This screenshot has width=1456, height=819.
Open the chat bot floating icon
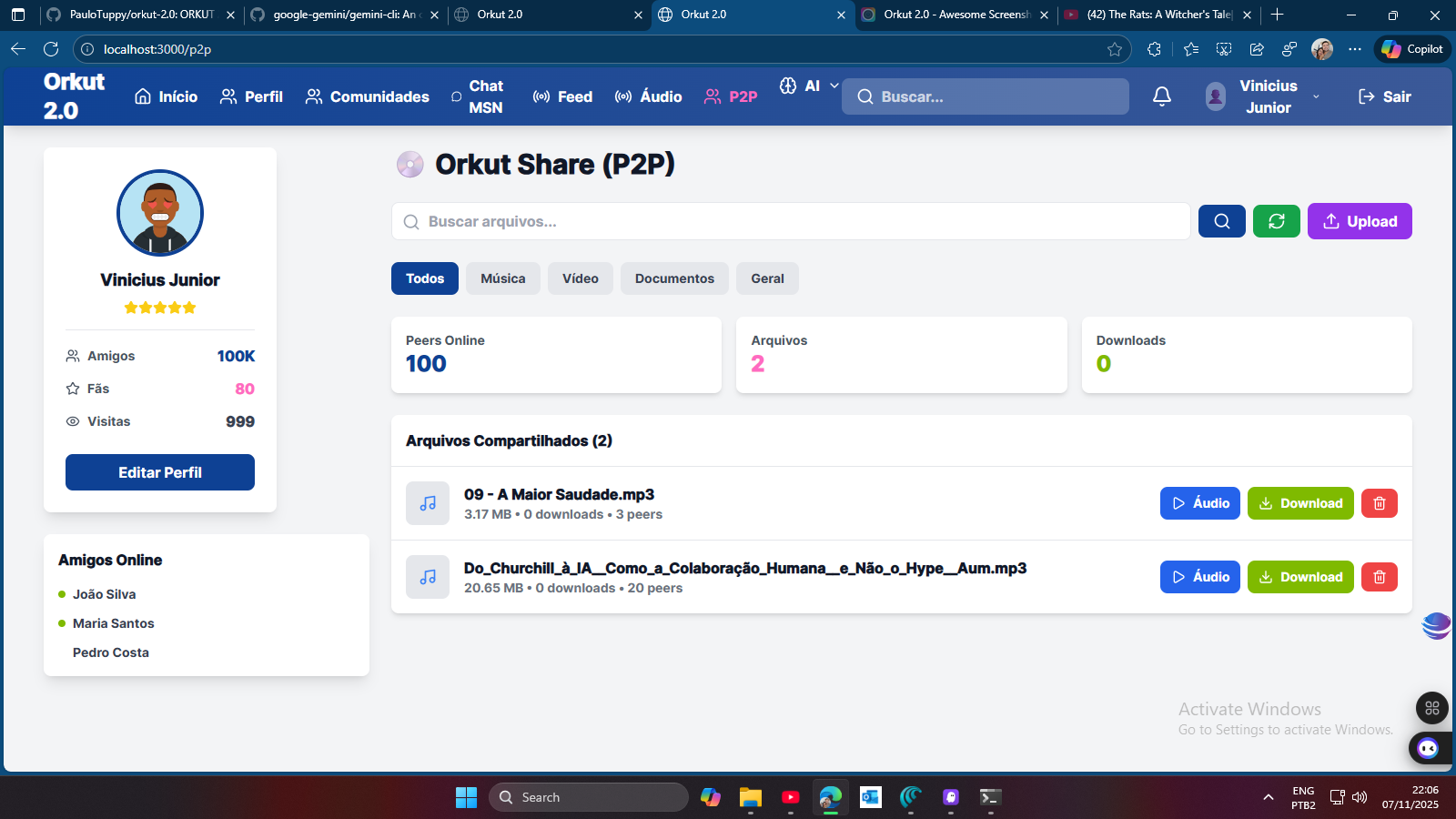(x=1428, y=748)
